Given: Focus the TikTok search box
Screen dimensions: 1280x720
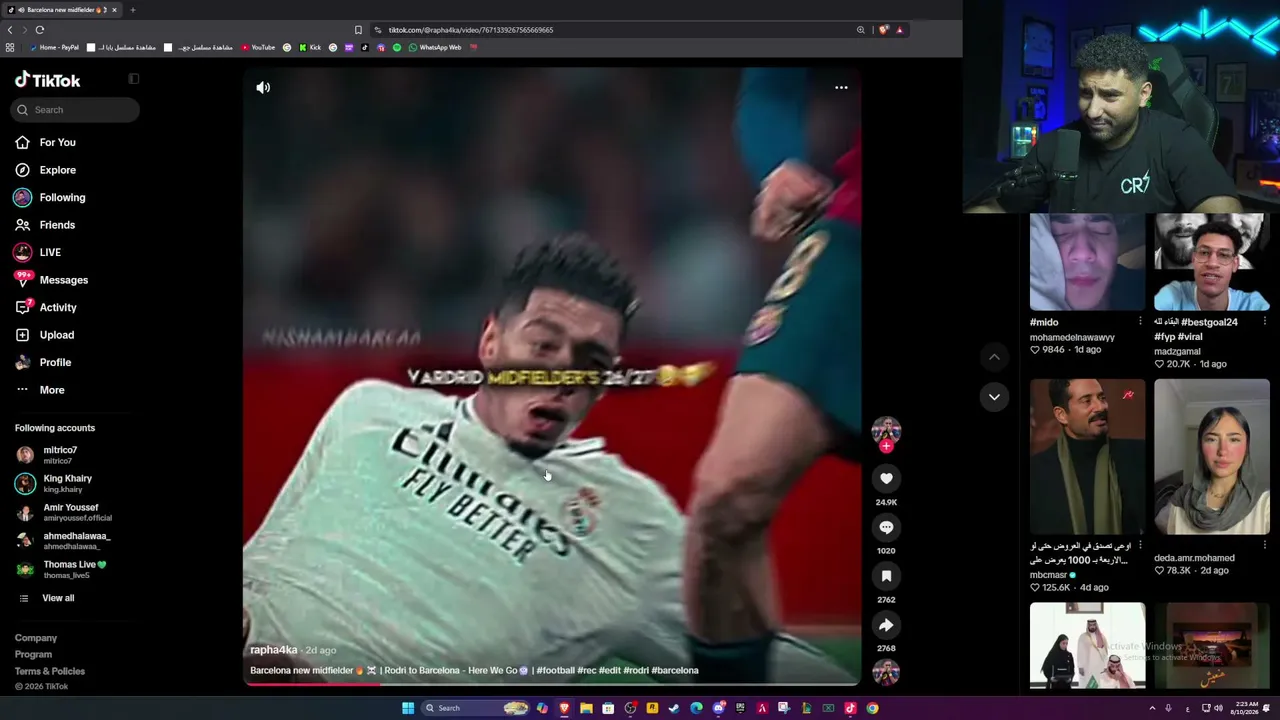Looking at the screenshot, I should pyautogui.click(x=75, y=110).
